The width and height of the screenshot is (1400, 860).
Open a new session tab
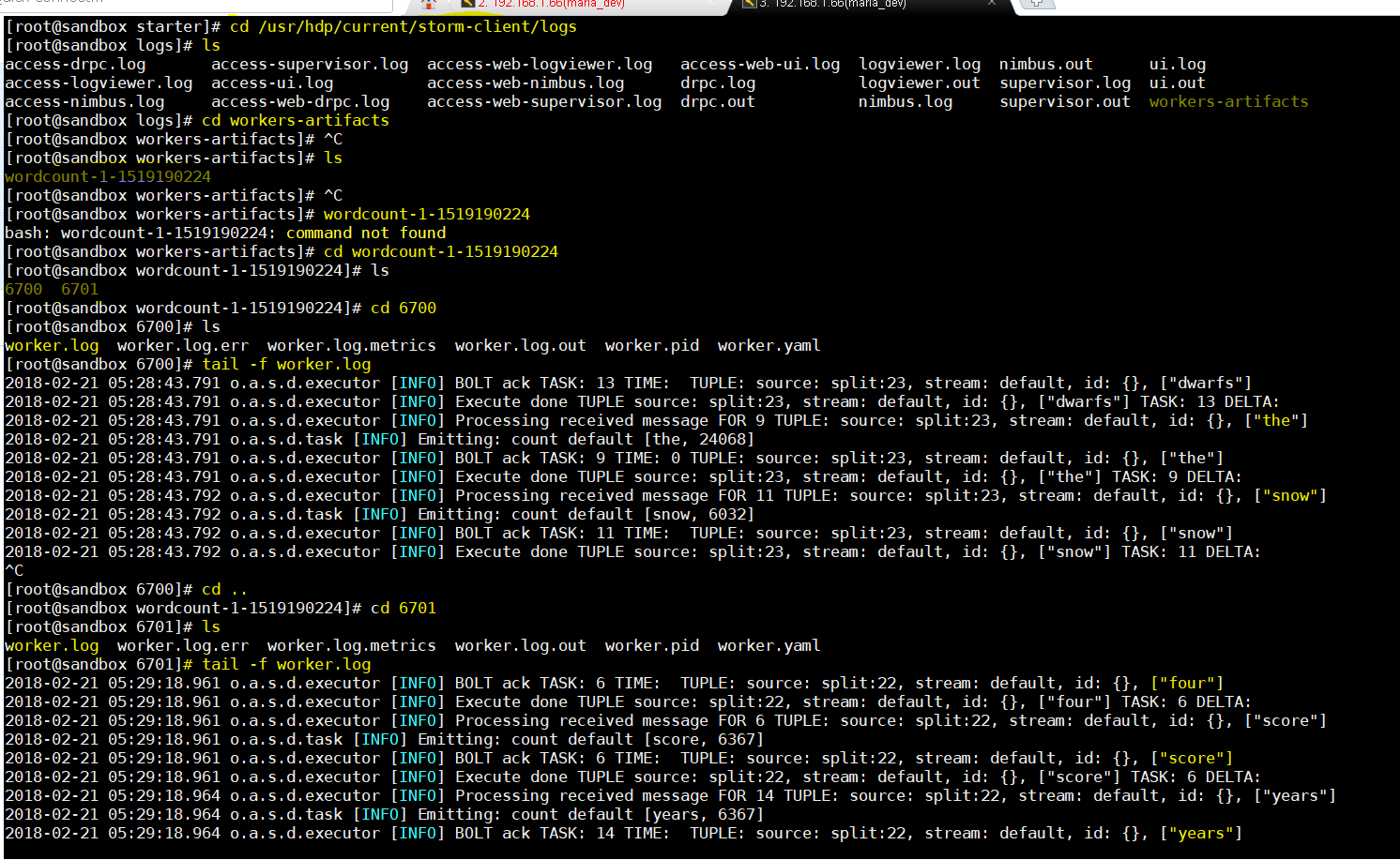click(x=1037, y=4)
